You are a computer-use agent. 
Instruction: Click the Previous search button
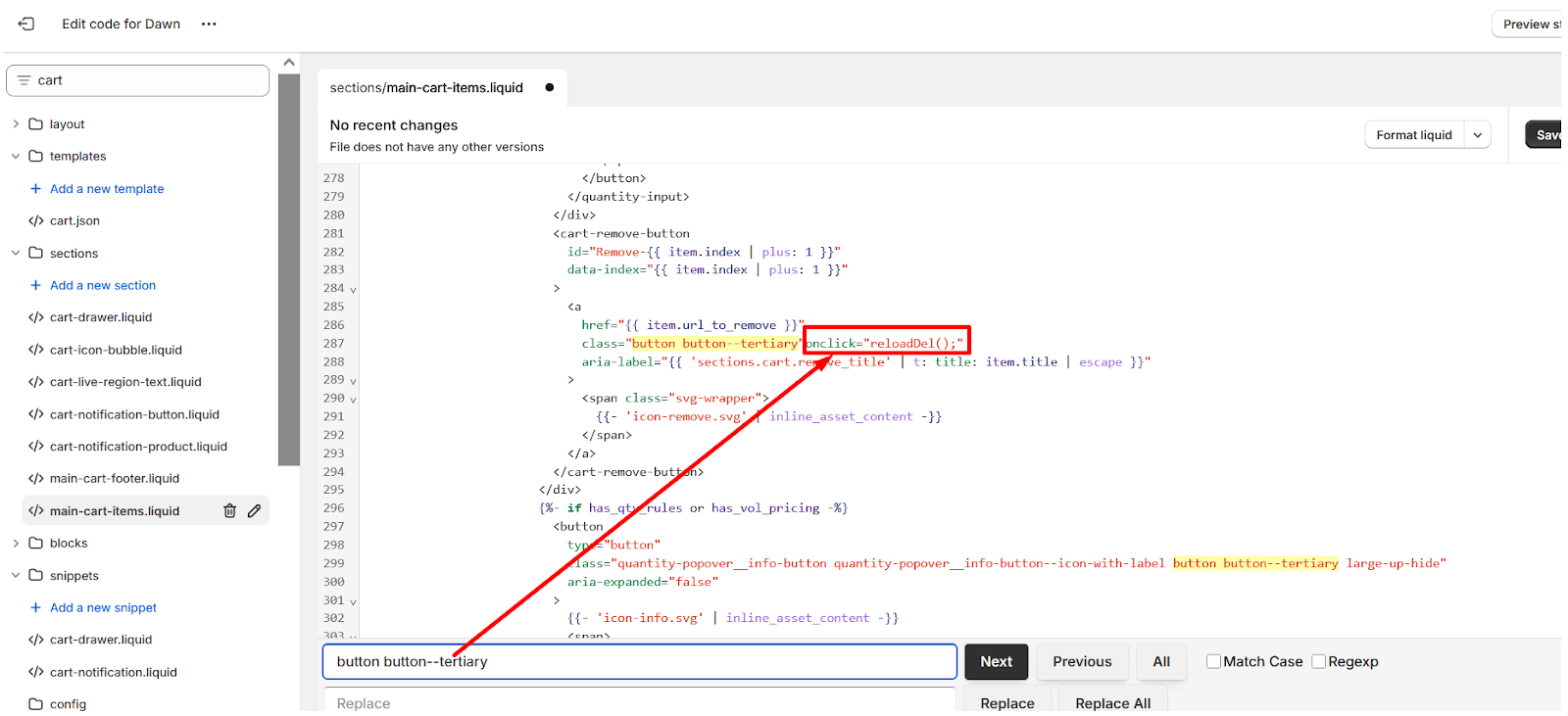[x=1082, y=661]
